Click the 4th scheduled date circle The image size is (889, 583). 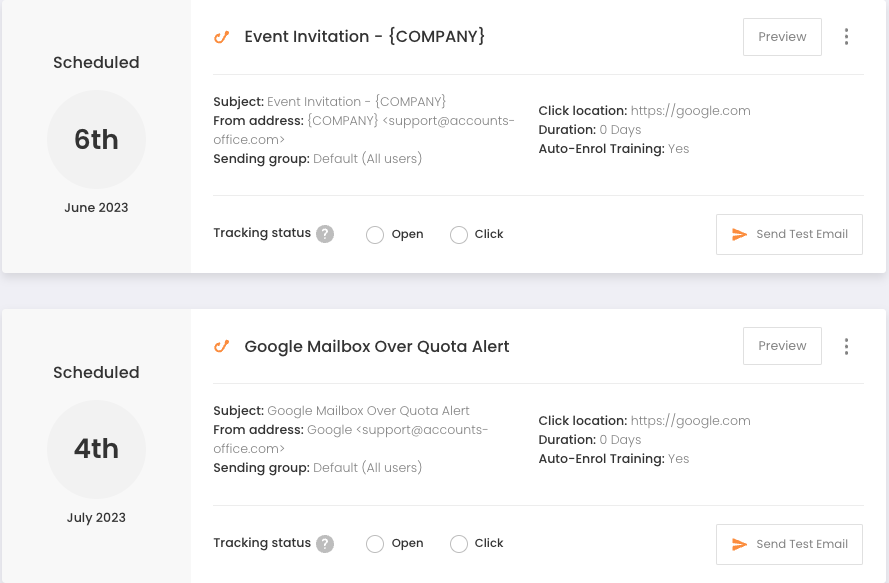96,449
